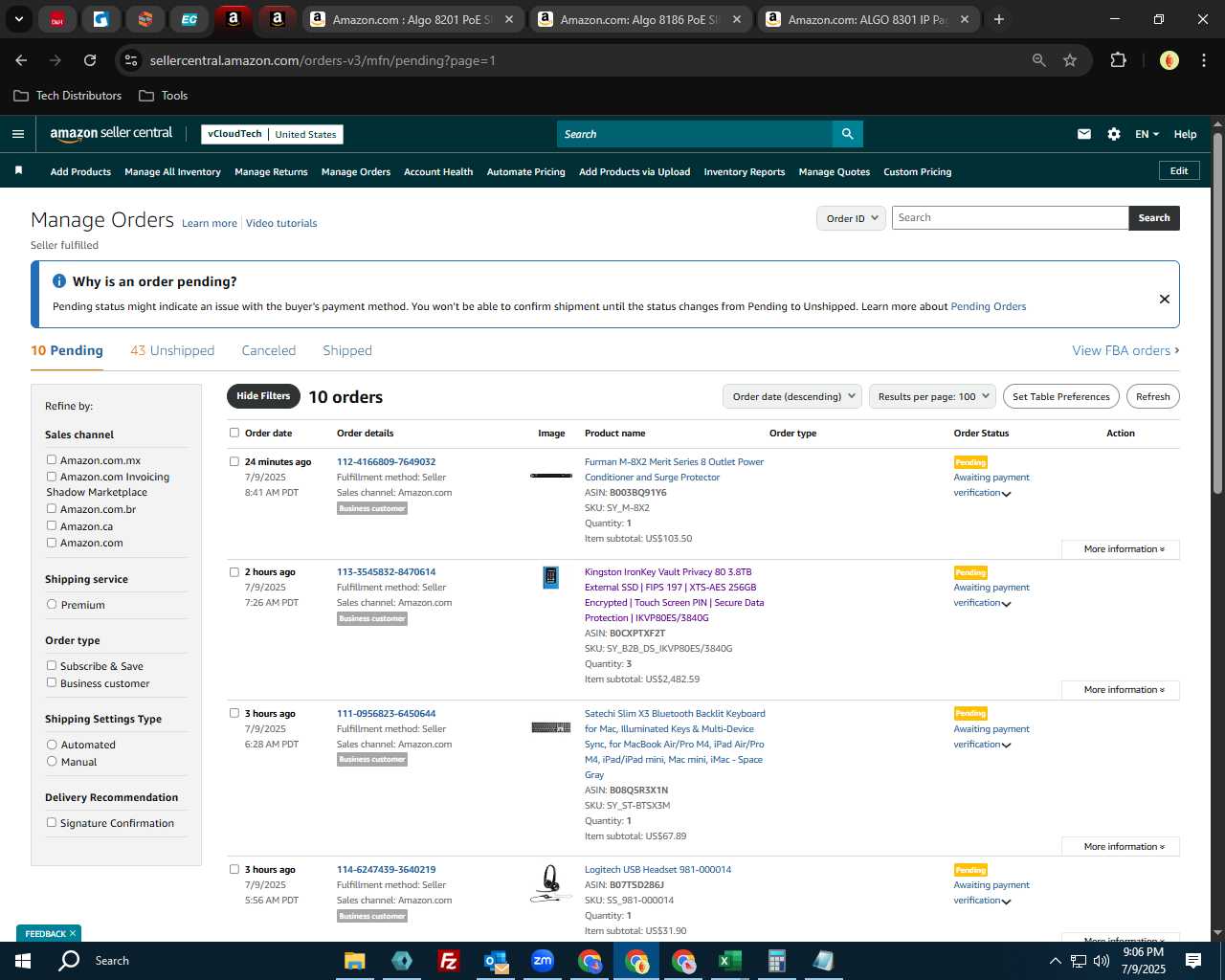This screenshot has width=1225, height=980.
Task: Check the Amazon.com.br filter
Action: [52, 508]
